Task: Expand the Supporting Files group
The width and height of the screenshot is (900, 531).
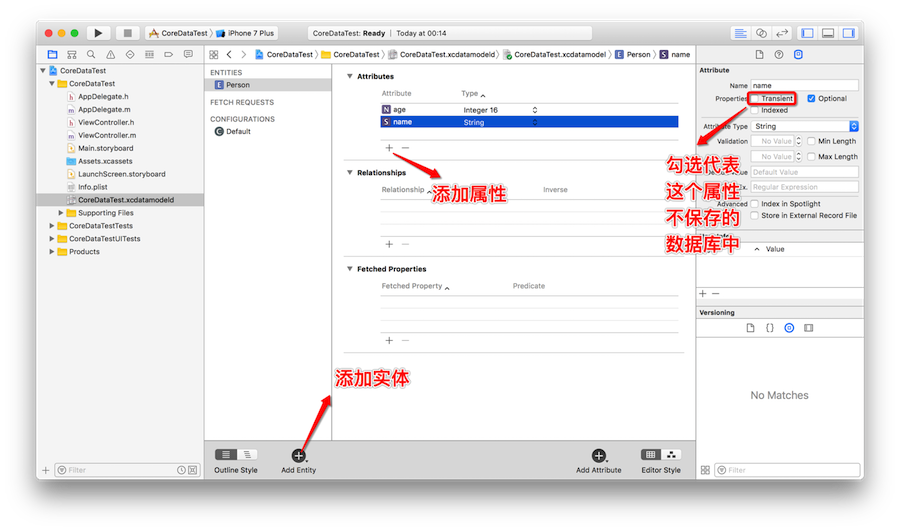Action: (61, 213)
